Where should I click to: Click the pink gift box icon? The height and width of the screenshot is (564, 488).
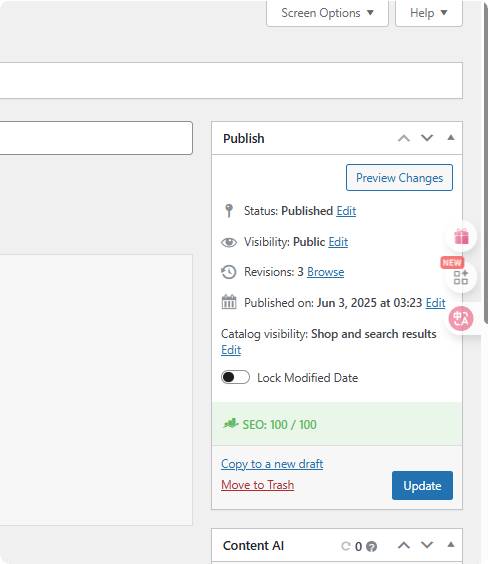(x=461, y=236)
